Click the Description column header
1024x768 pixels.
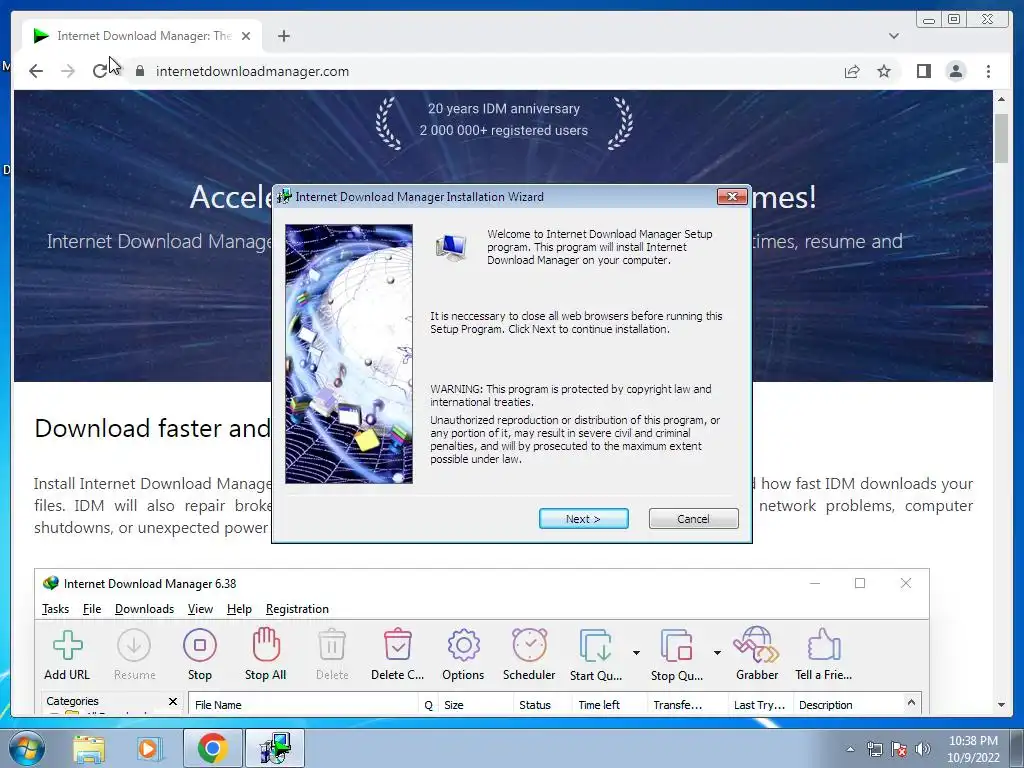(848, 705)
